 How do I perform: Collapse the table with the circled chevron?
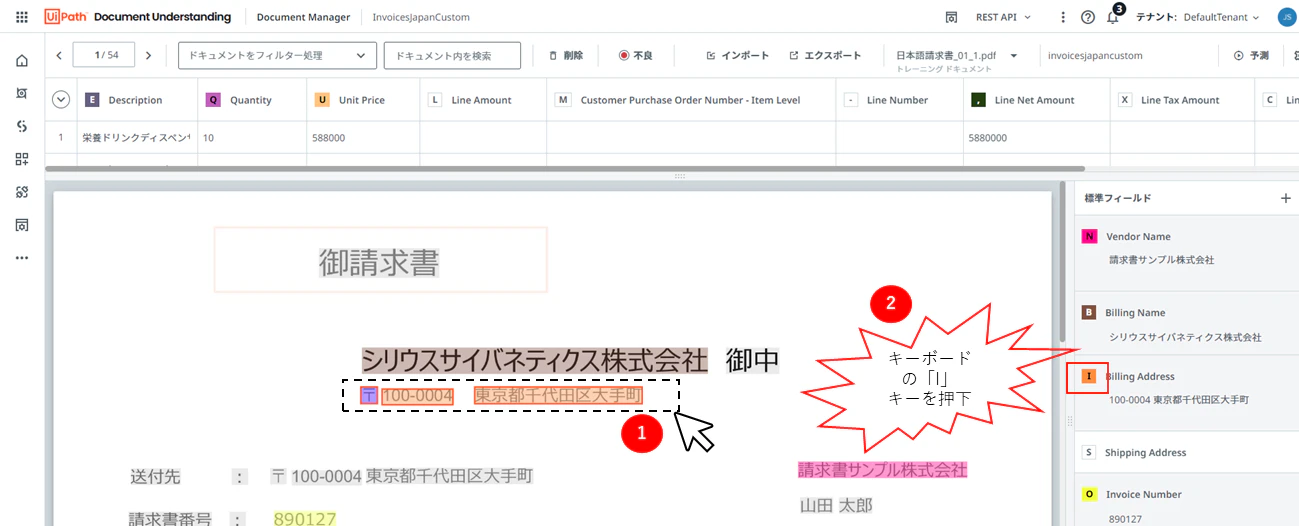coord(62,99)
